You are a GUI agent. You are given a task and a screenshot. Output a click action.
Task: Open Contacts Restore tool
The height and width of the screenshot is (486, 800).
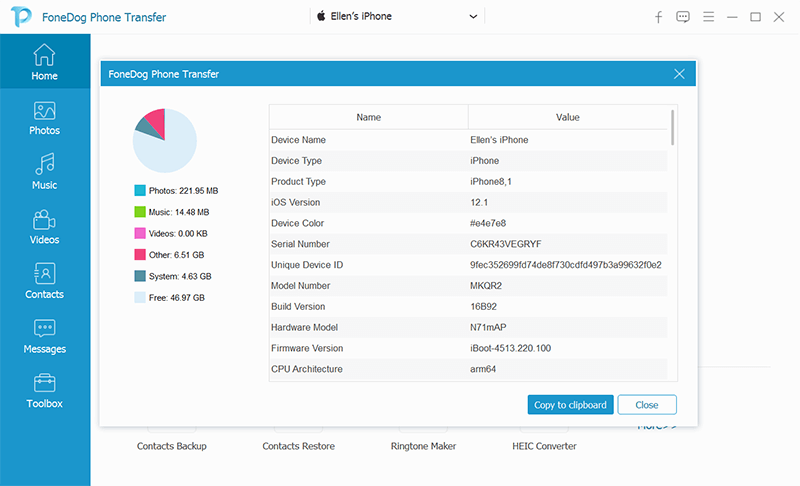coord(298,446)
